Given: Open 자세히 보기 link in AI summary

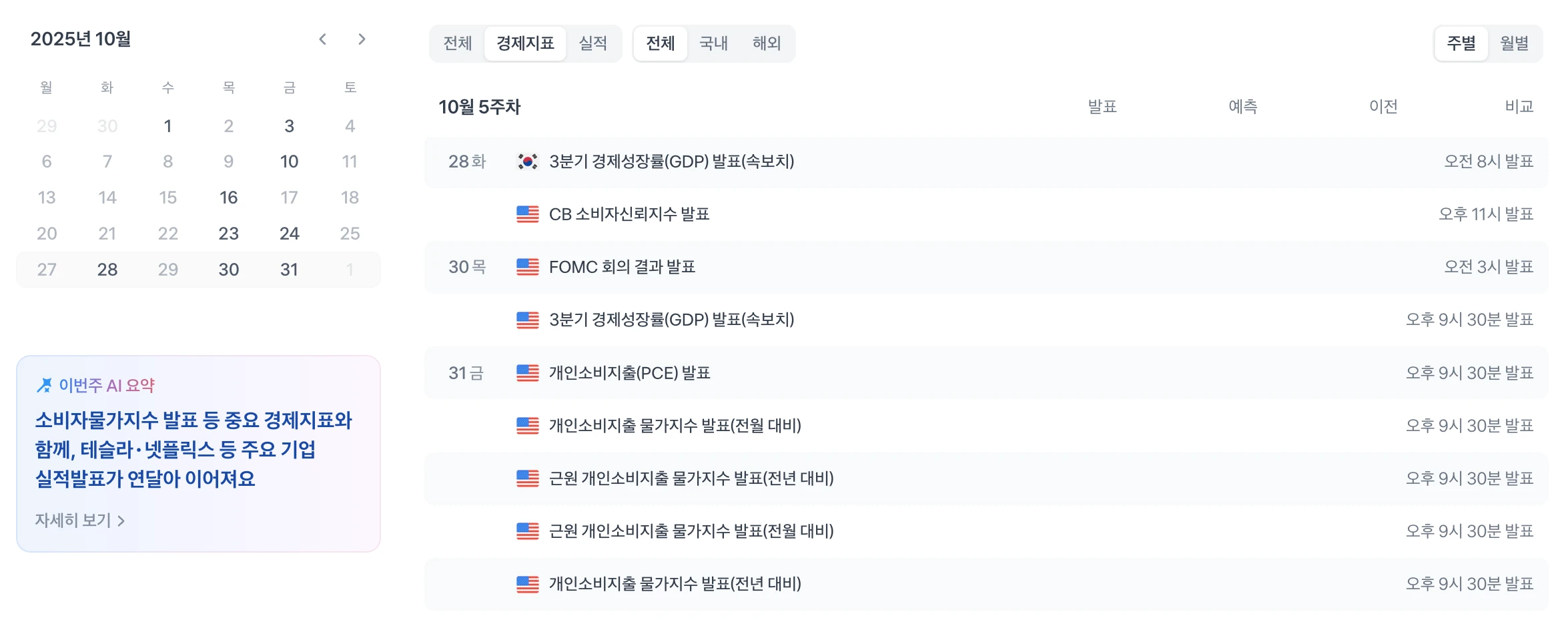Looking at the screenshot, I should 73,521.
